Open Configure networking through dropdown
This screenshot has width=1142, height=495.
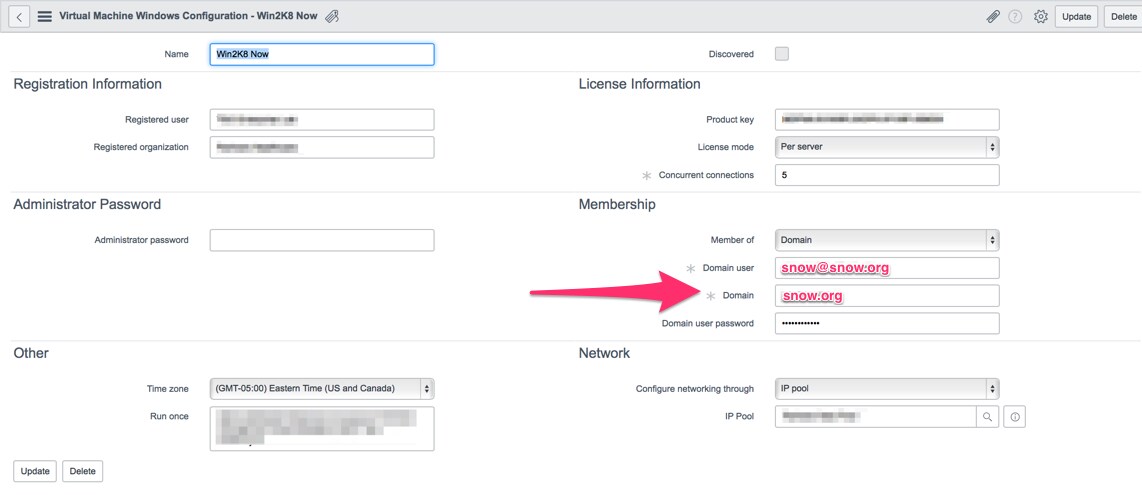pyautogui.click(x=886, y=388)
